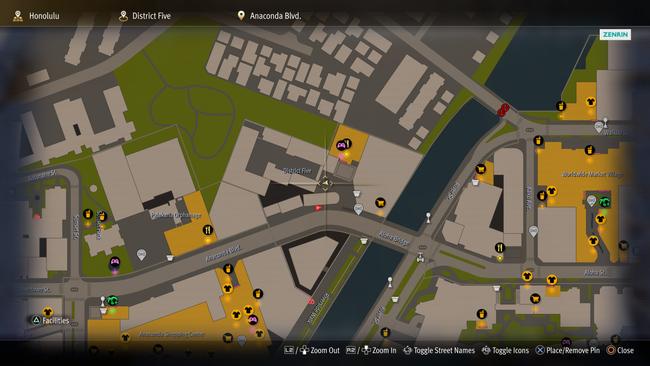Click the green taxi icon in Worldwide Market Village
650x366 pixels.
604,202
